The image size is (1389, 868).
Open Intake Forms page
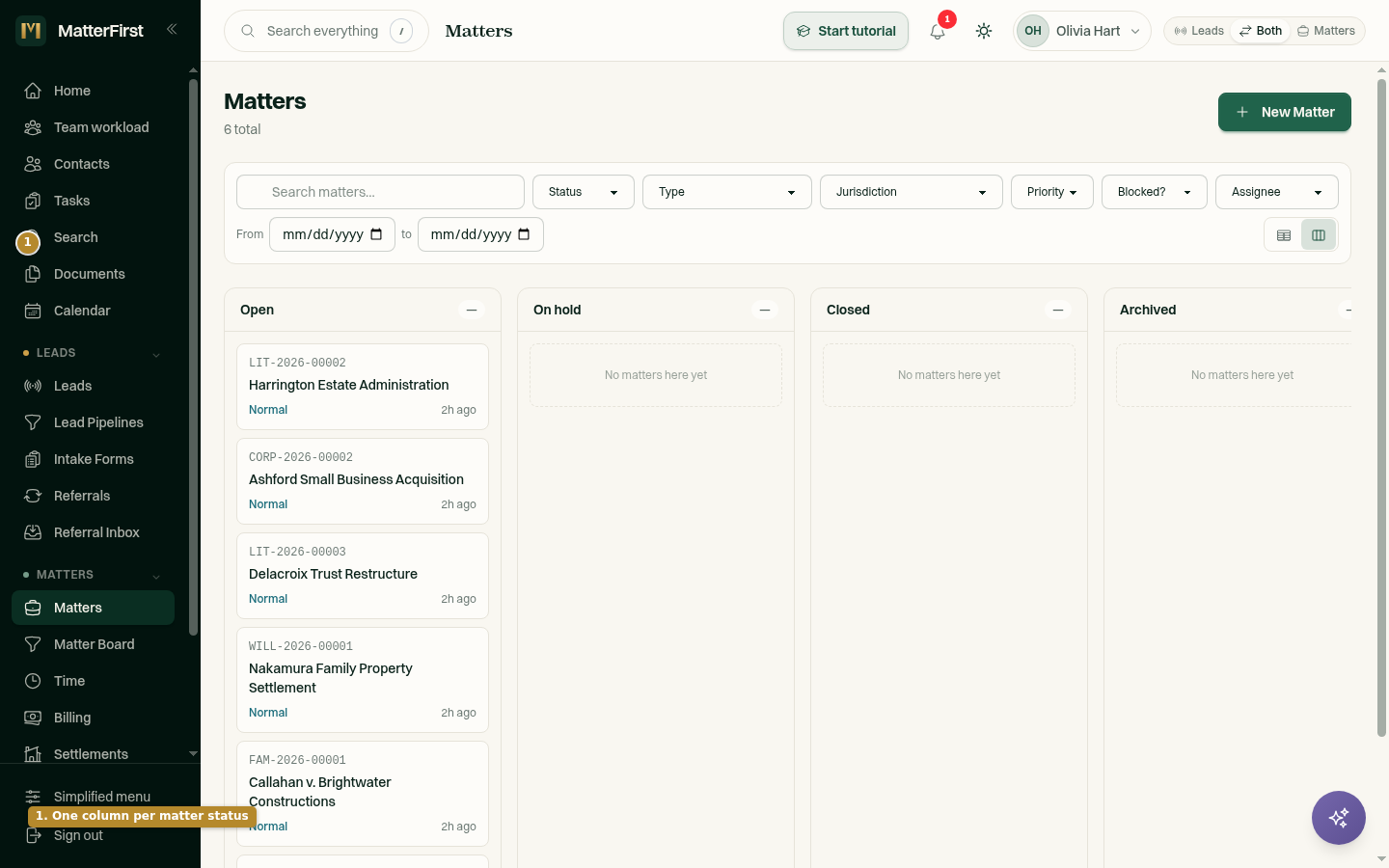(93, 459)
